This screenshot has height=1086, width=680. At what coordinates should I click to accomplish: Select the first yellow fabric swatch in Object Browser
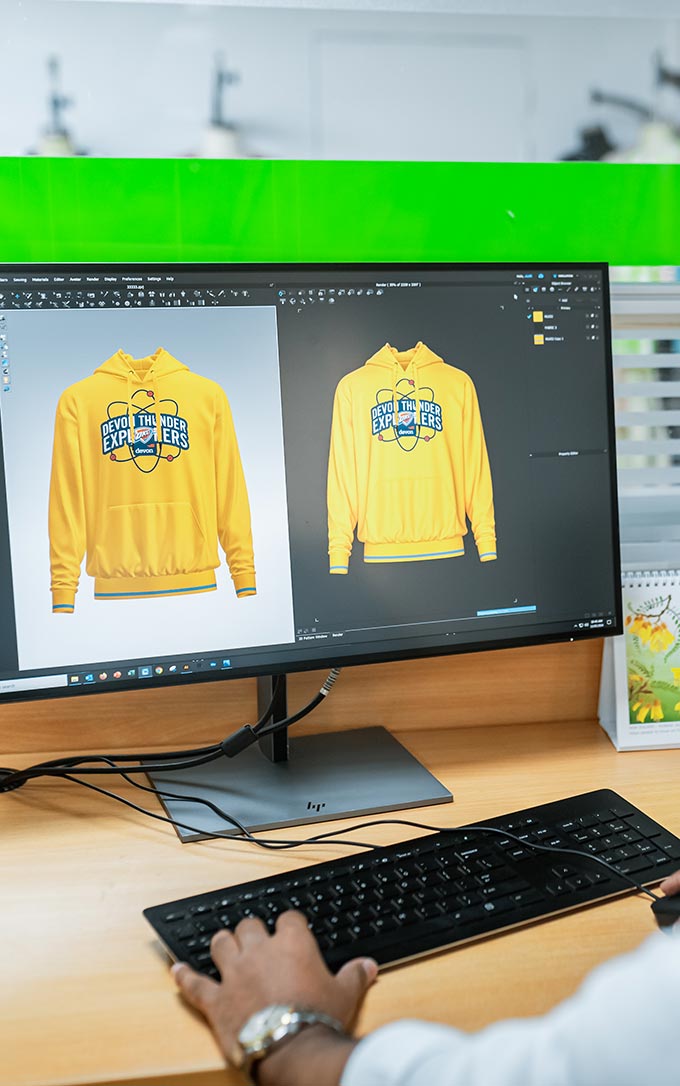point(538,317)
